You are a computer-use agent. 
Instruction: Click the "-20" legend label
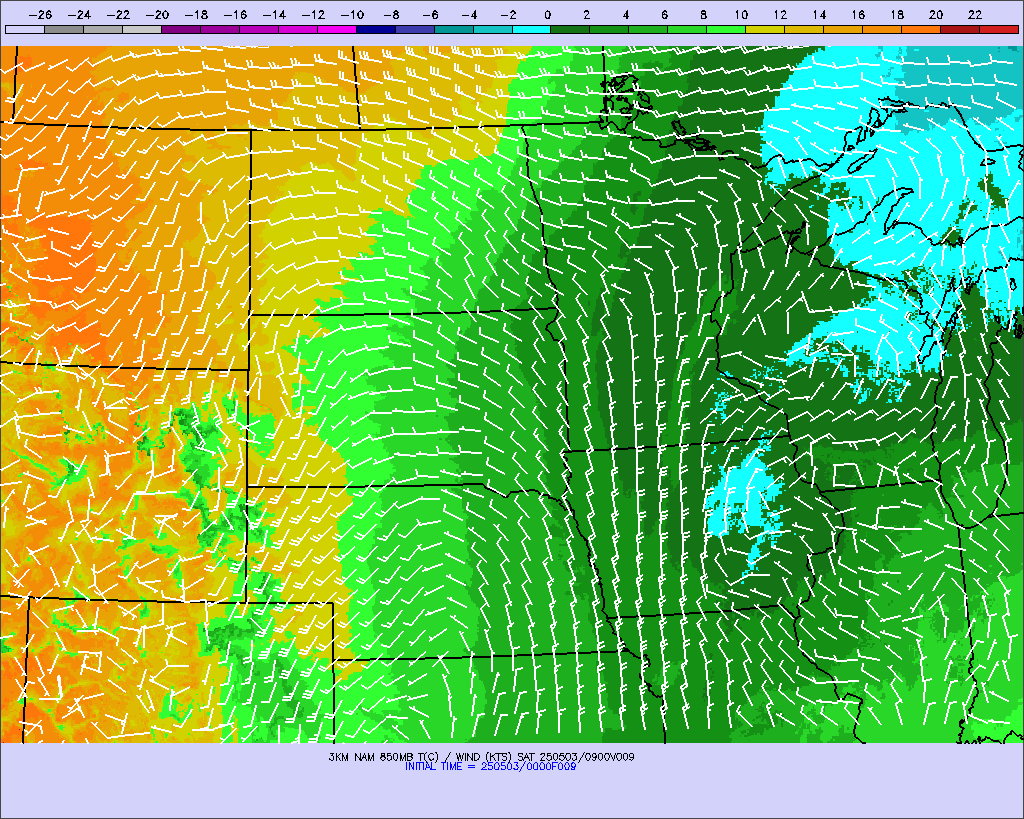click(x=157, y=15)
